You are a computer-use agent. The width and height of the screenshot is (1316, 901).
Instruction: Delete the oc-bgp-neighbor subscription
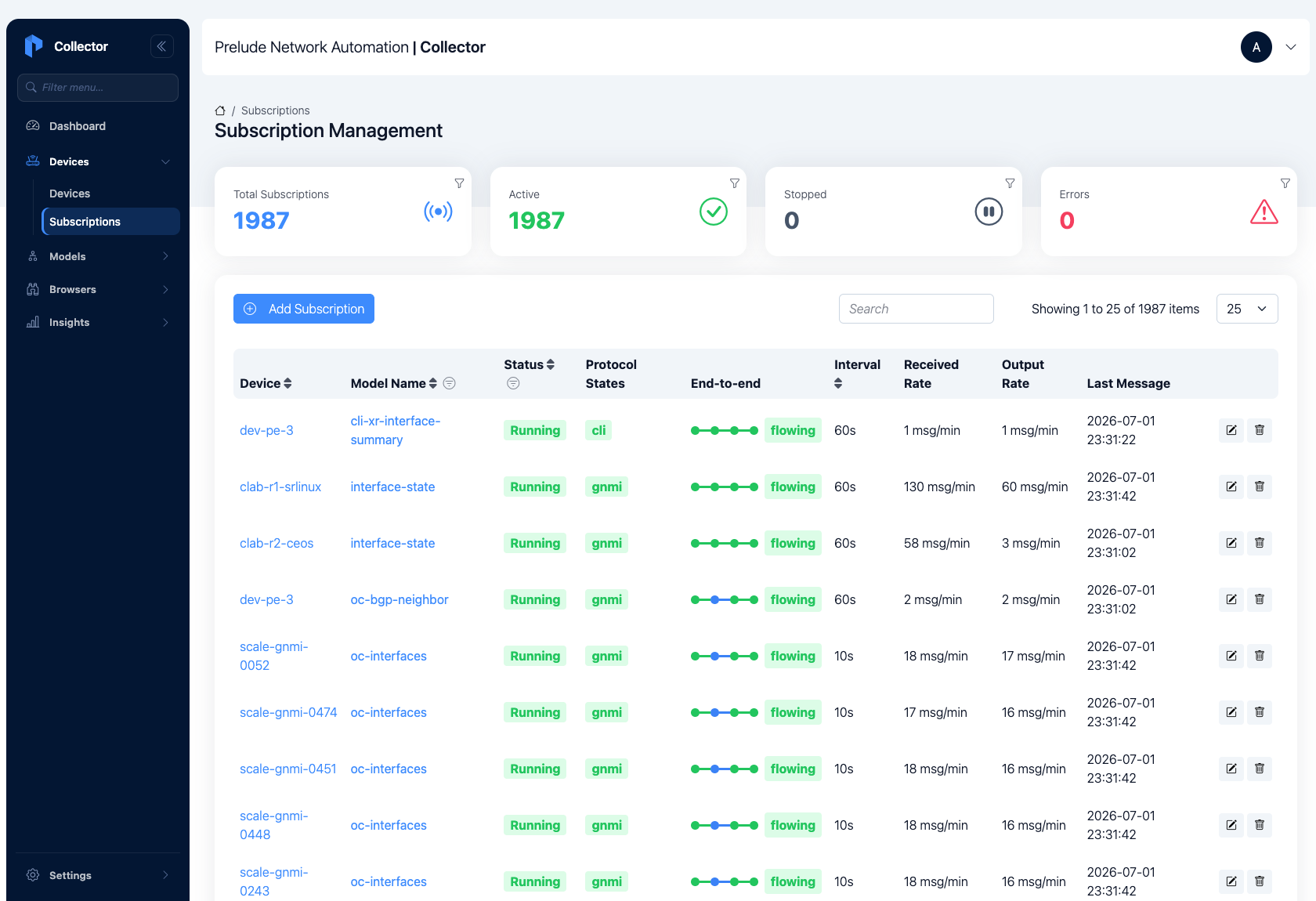(x=1260, y=599)
